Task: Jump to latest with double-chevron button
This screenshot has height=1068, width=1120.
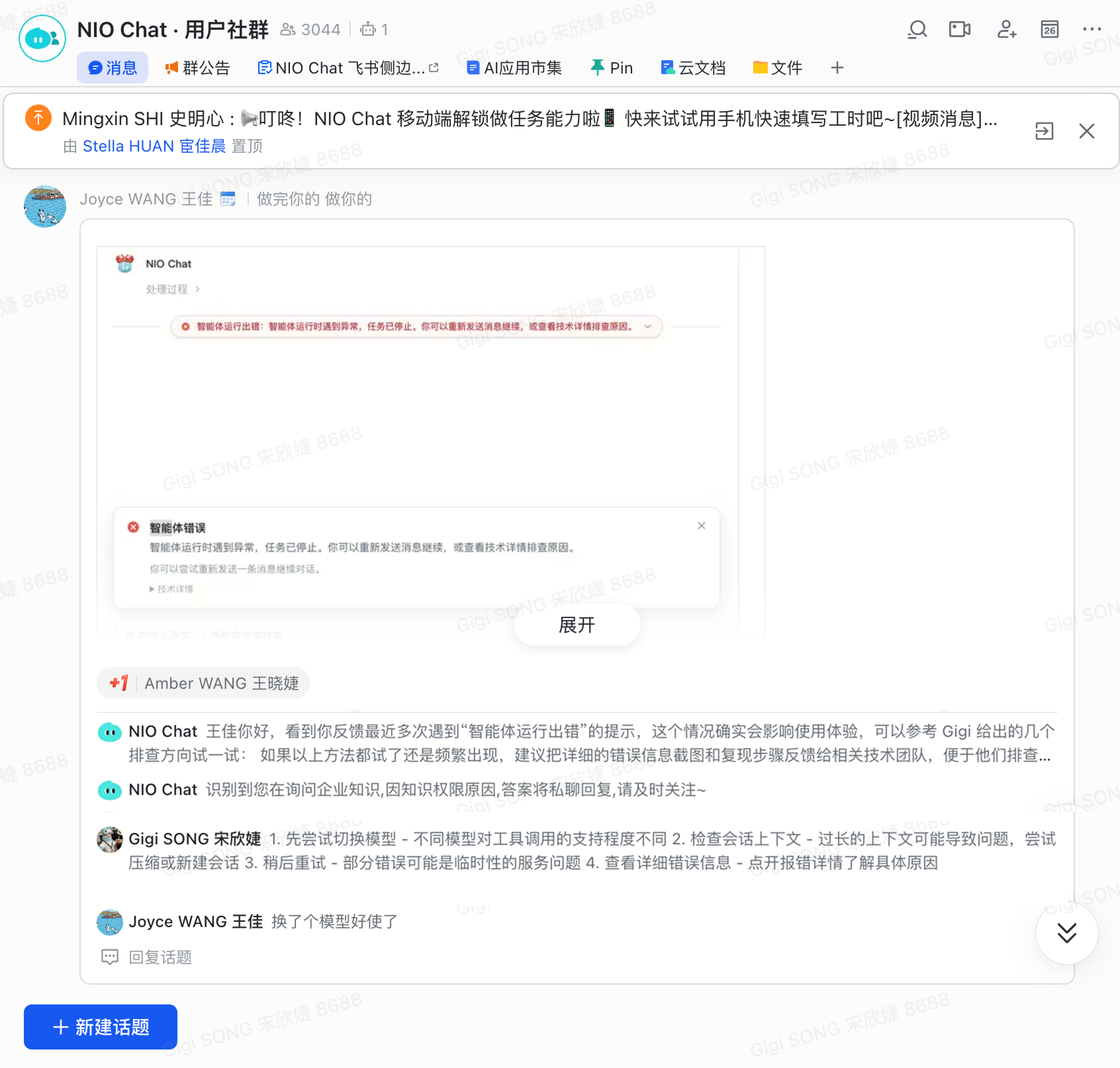Action: point(1067,933)
